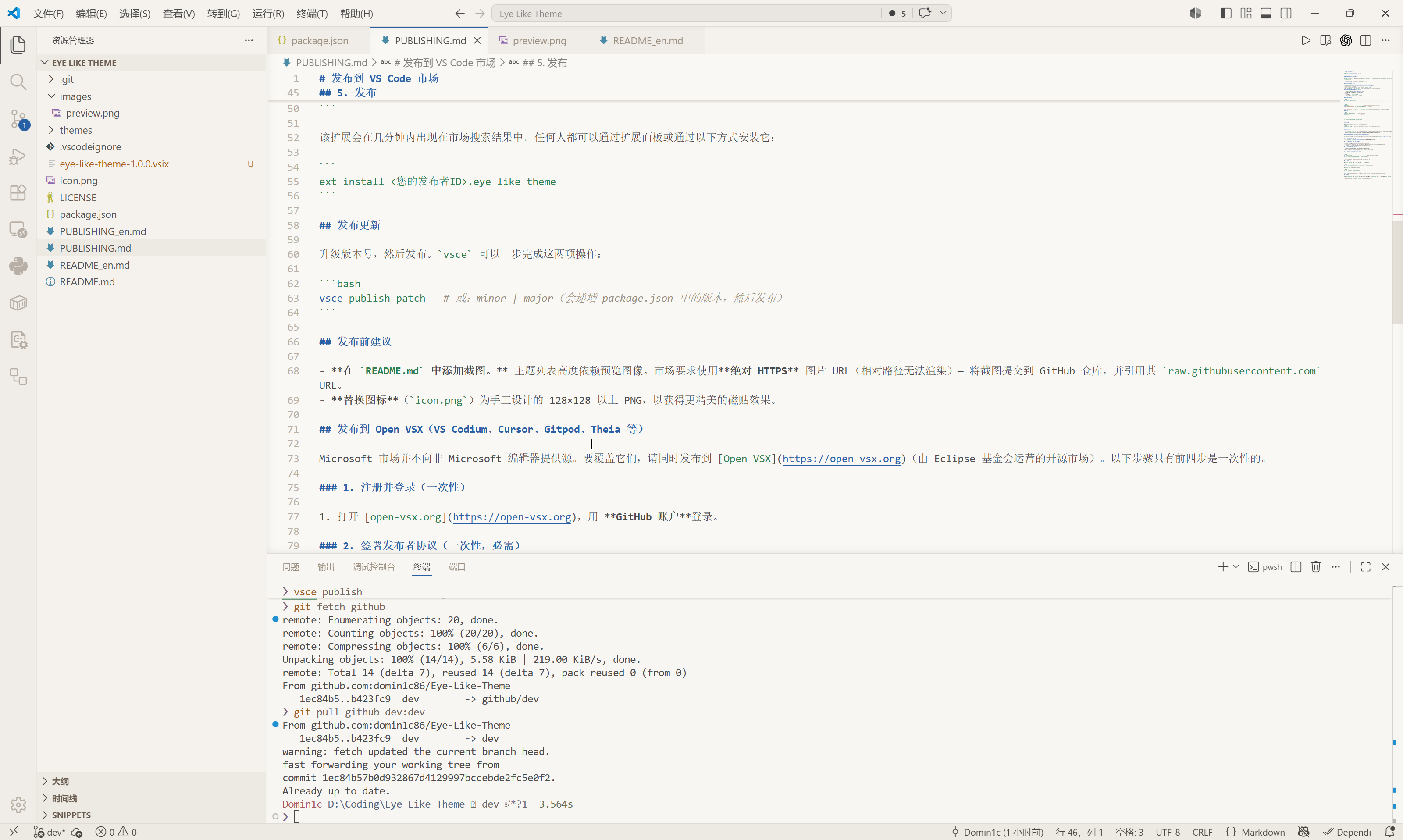Open notifications bell in status bar
The height and width of the screenshot is (840, 1403).
1389,832
